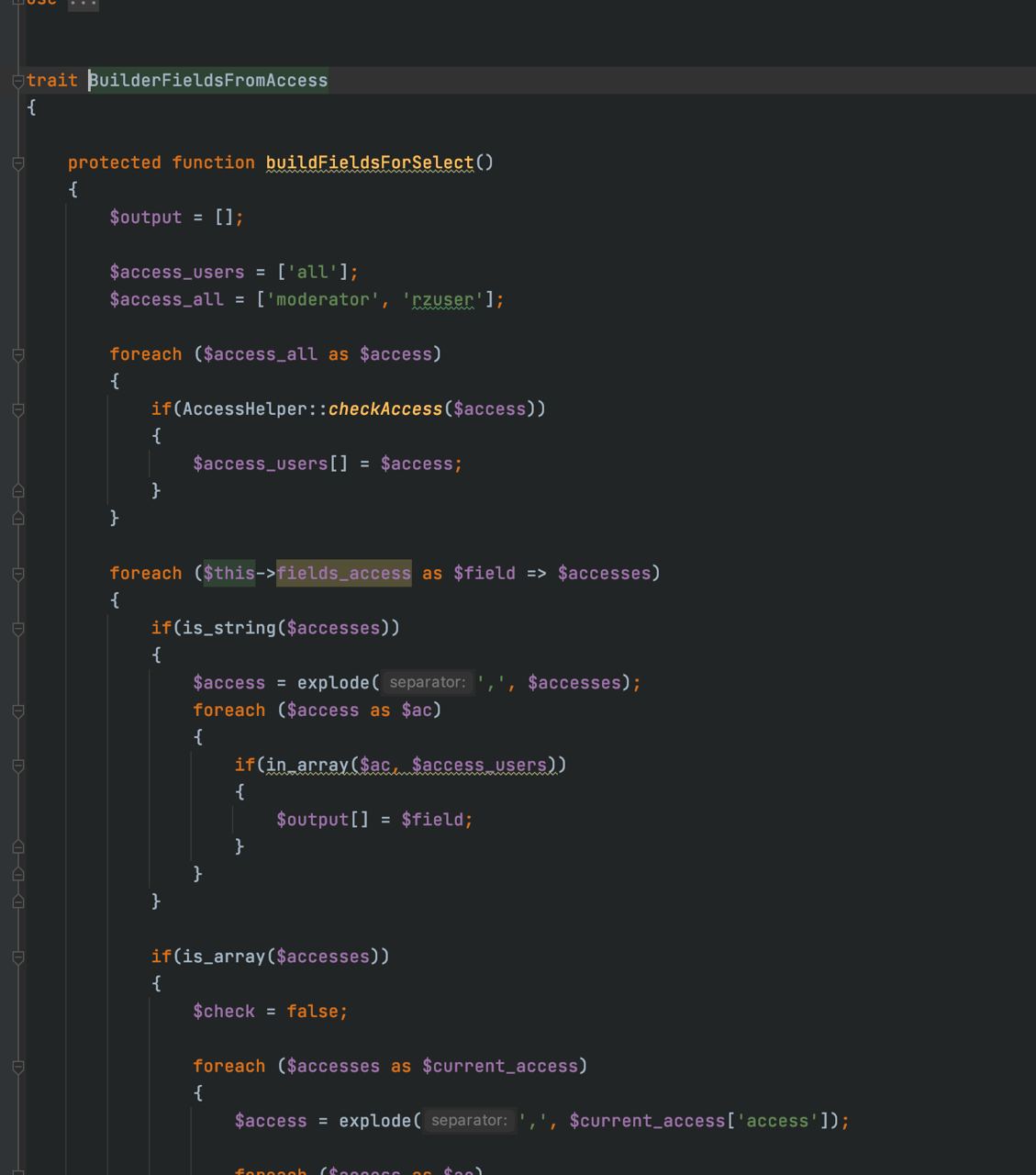Screen dimensions: 1036x1175
Task: Collapse the buildFieldsForSelect function fold marker
Action: click(18, 163)
